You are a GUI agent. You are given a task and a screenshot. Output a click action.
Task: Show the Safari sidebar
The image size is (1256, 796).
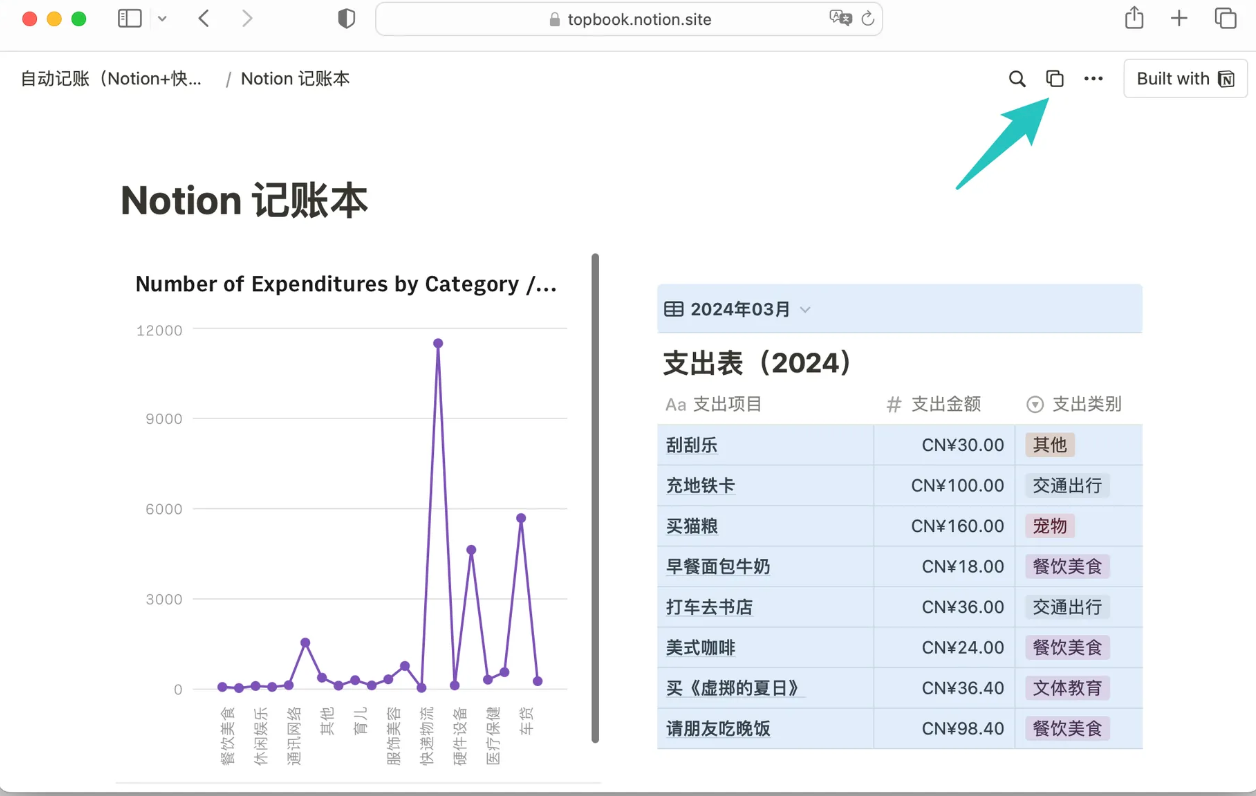tap(130, 18)
